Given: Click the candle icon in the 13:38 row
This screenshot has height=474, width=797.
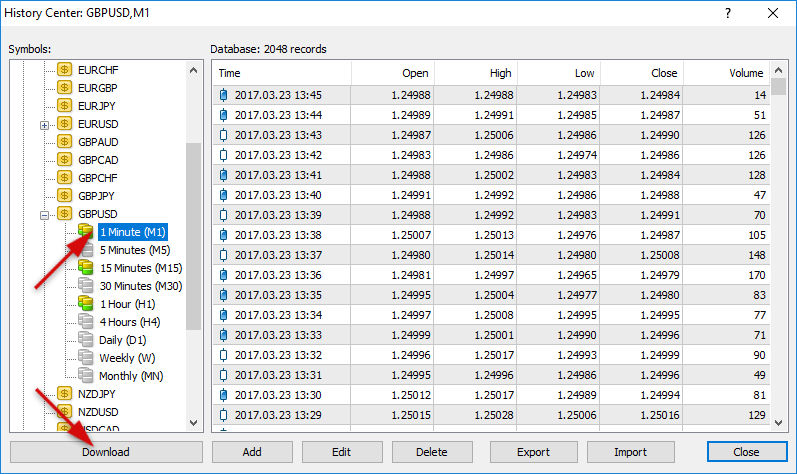Looking at the screenshot, I should (223, 235).
